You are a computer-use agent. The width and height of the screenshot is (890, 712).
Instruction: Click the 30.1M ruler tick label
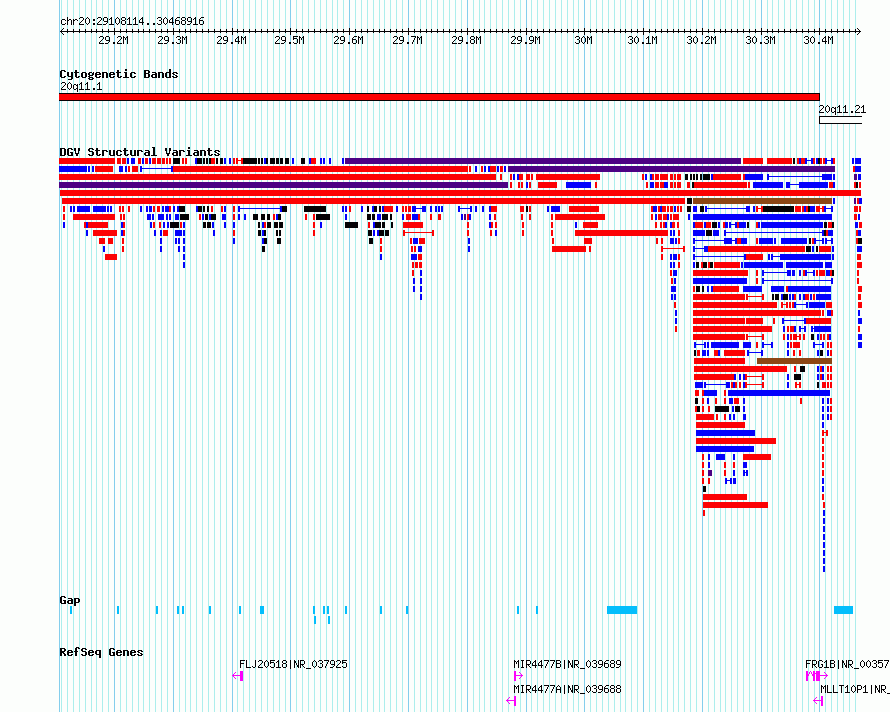[x=643, y=40]
